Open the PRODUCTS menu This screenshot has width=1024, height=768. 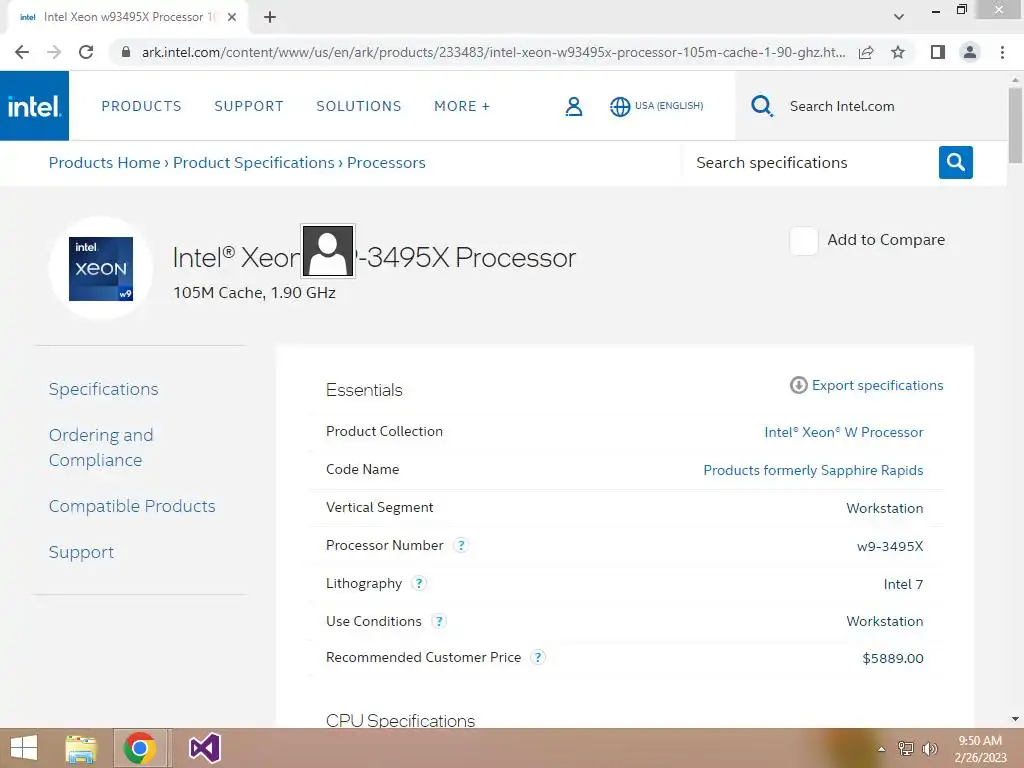click(x=141, y=106)
